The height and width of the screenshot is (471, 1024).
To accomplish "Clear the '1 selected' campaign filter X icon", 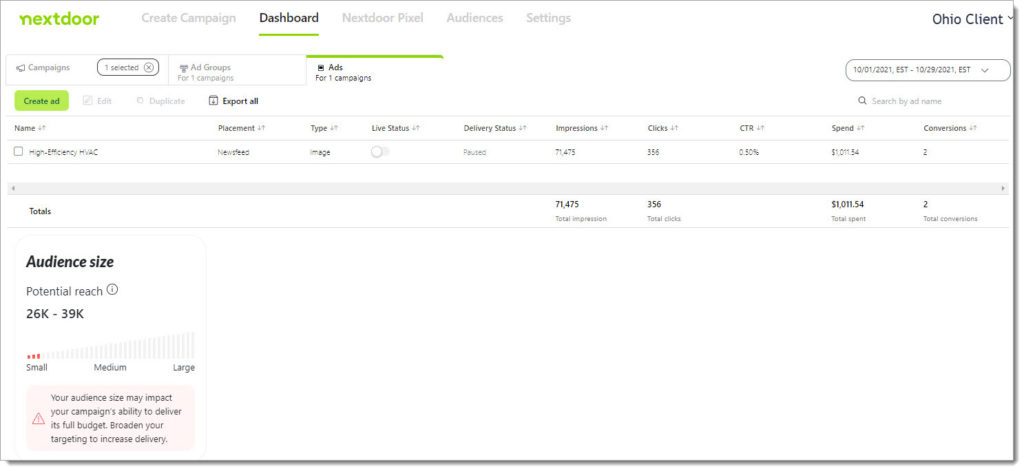I will [x=149, y=67].
